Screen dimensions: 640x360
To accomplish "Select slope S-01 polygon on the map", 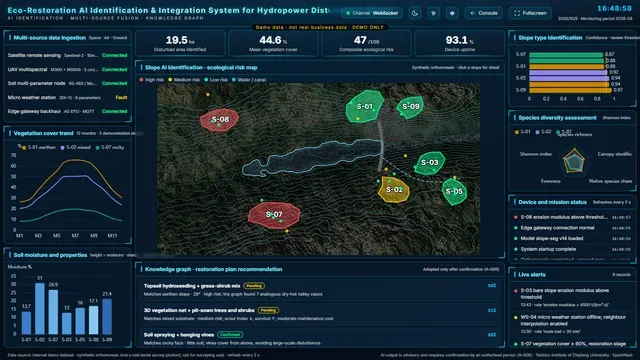I will pos(364,106).
